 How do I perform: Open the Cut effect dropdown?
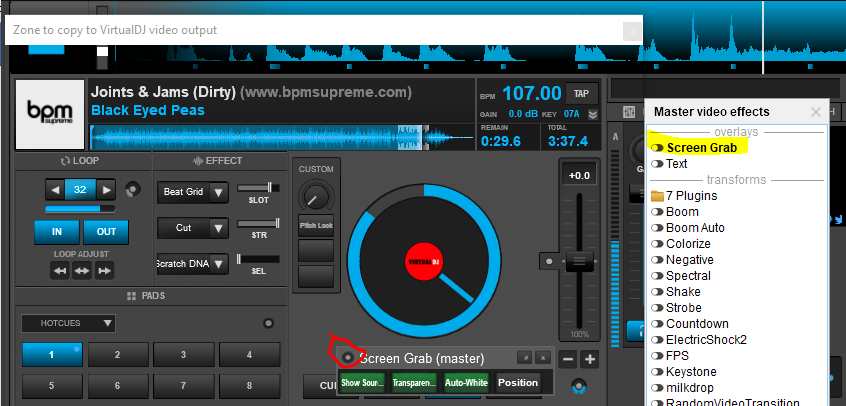click(x=219, y=228)
